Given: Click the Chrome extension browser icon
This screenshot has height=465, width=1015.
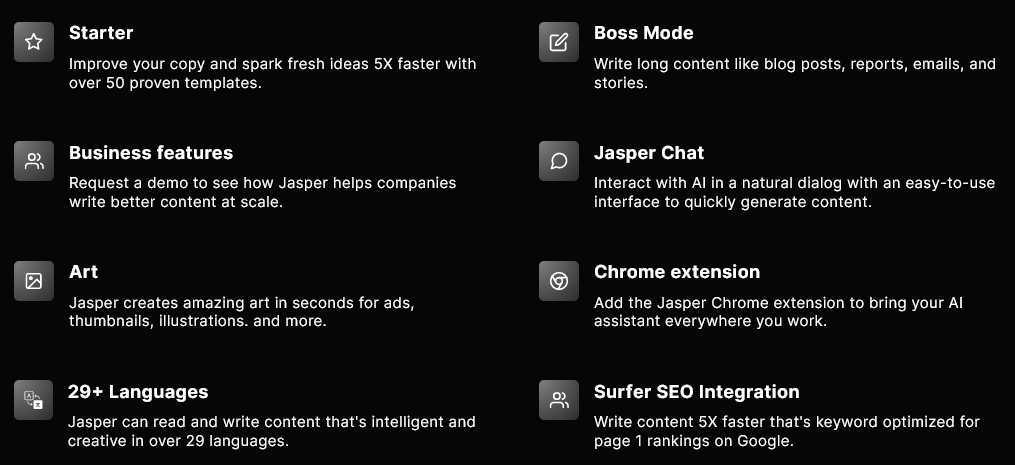Looking at the screenshot, I should click(x=559, y=281).
